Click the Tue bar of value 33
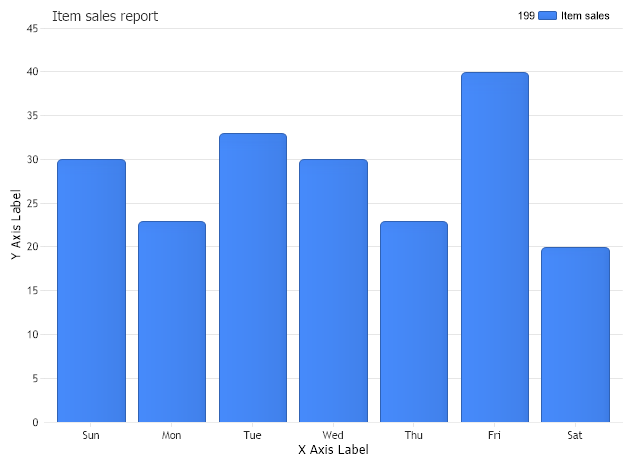This screenshot has height=463, width=632. pos(252,277)
